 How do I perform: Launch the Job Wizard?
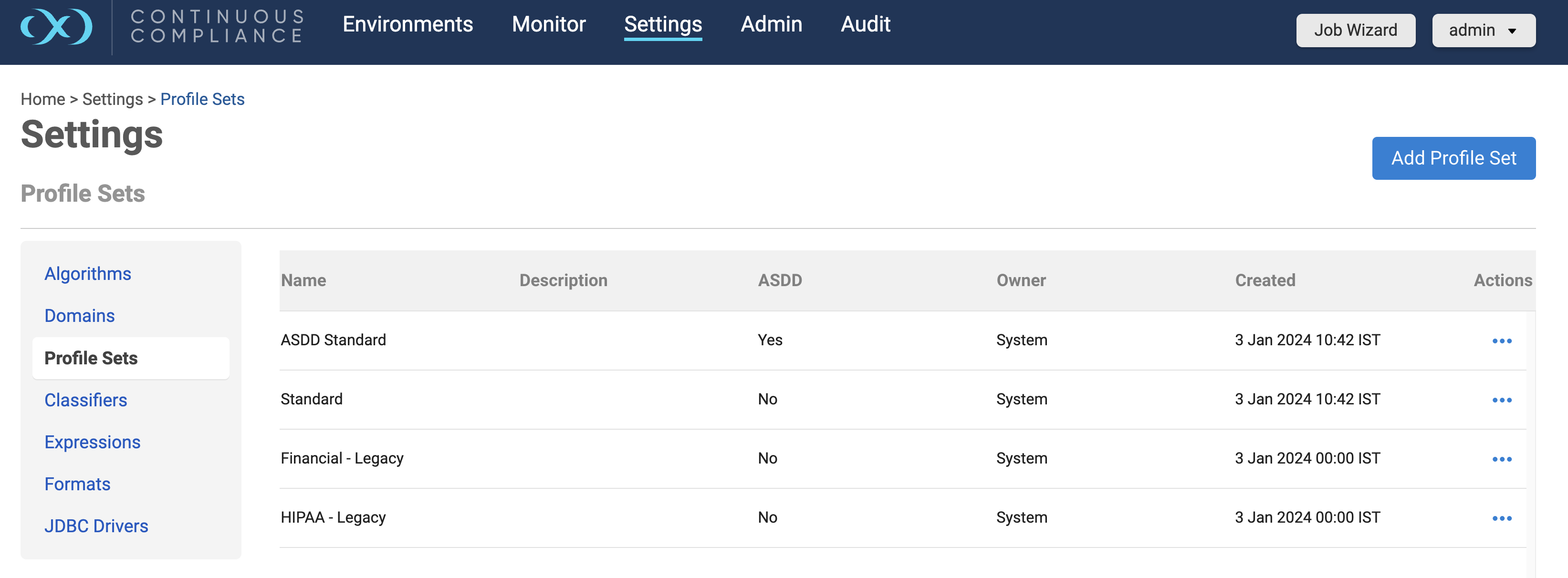click(x=1356, y=30)
